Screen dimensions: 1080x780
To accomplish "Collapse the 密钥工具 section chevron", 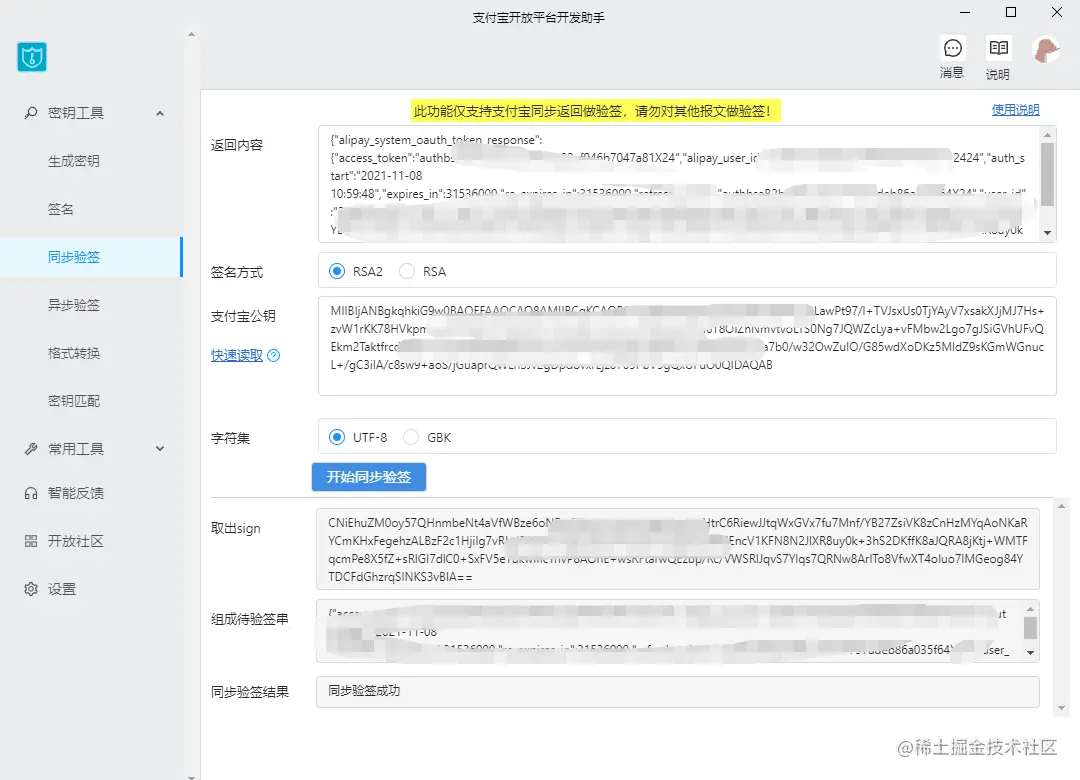I will (x=160, y=113).
